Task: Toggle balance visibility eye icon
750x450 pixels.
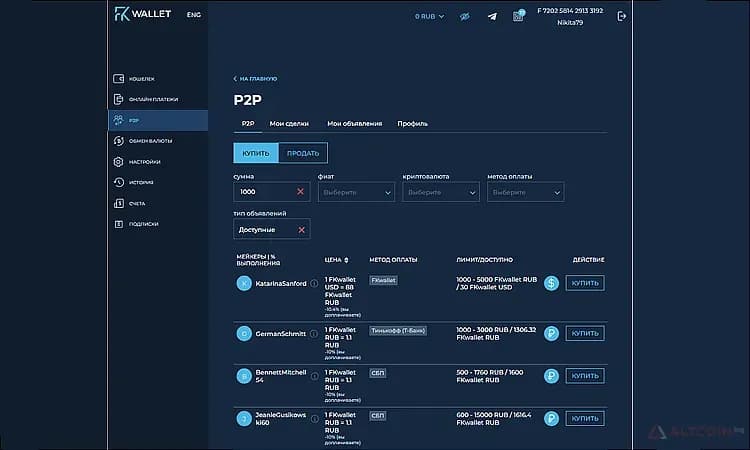Action: pyautogui.click(x=464, y=17)
